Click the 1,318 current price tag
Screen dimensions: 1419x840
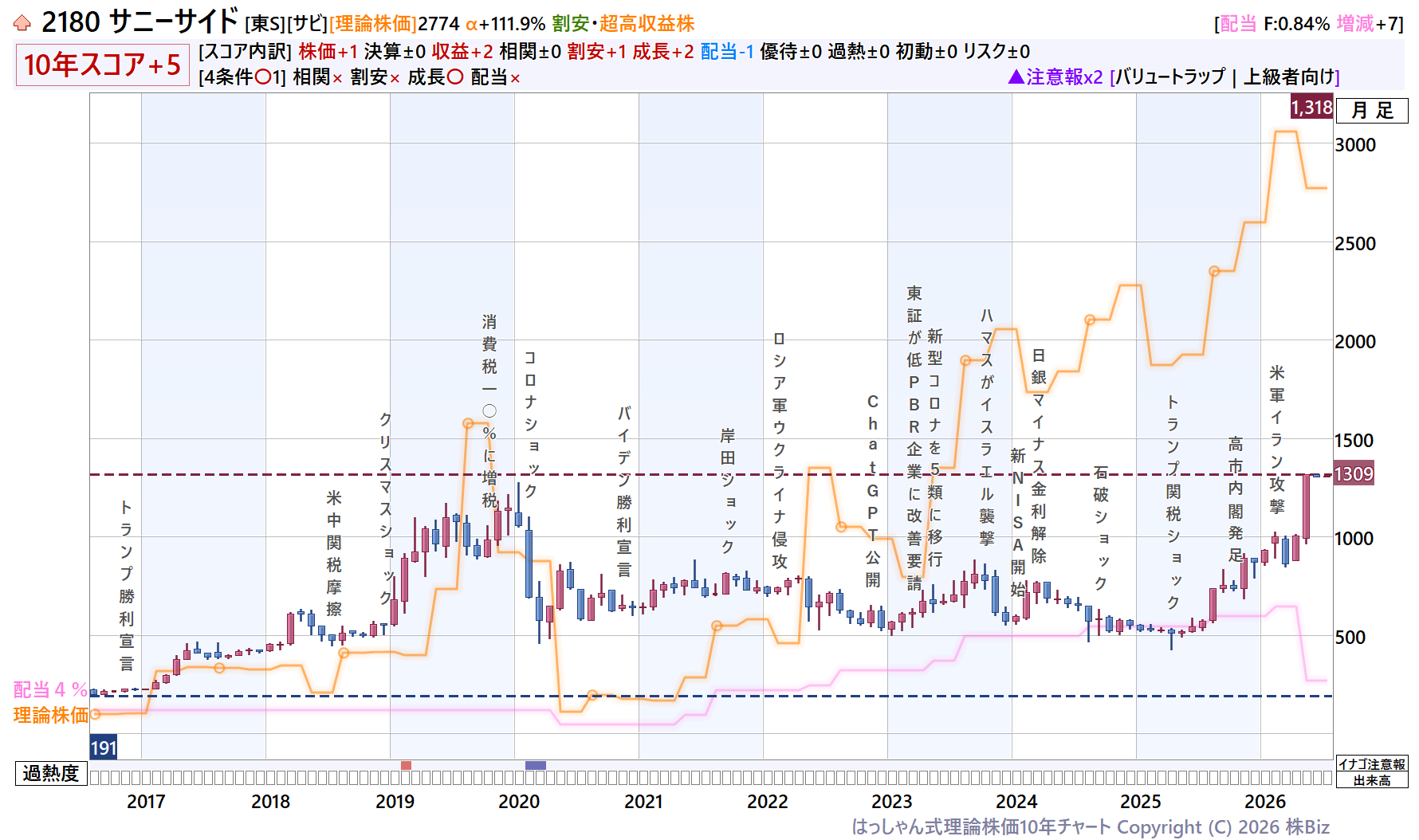click(x=1311, y=108)
